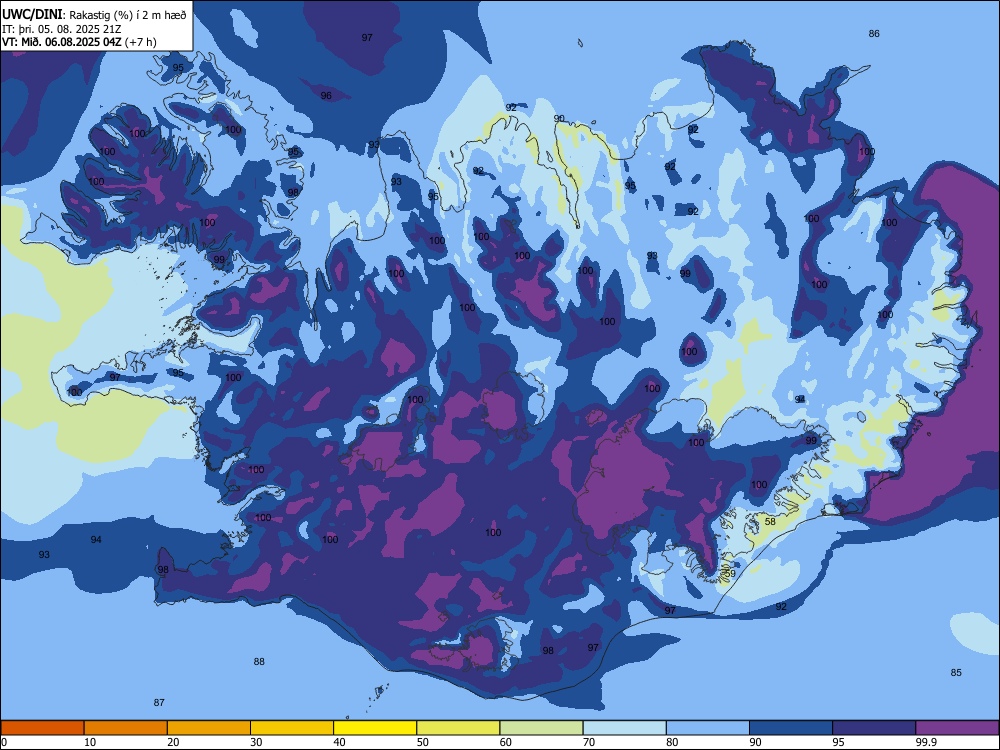The height and width of the screenshot is (750, 1000).
Task: Click the legend tick label '20'
Action: tap(173, 742)
